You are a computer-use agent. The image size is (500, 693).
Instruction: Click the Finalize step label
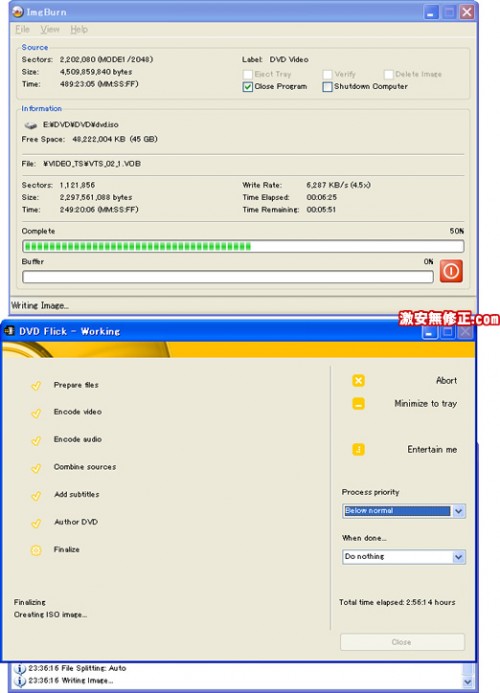point(67,549)
